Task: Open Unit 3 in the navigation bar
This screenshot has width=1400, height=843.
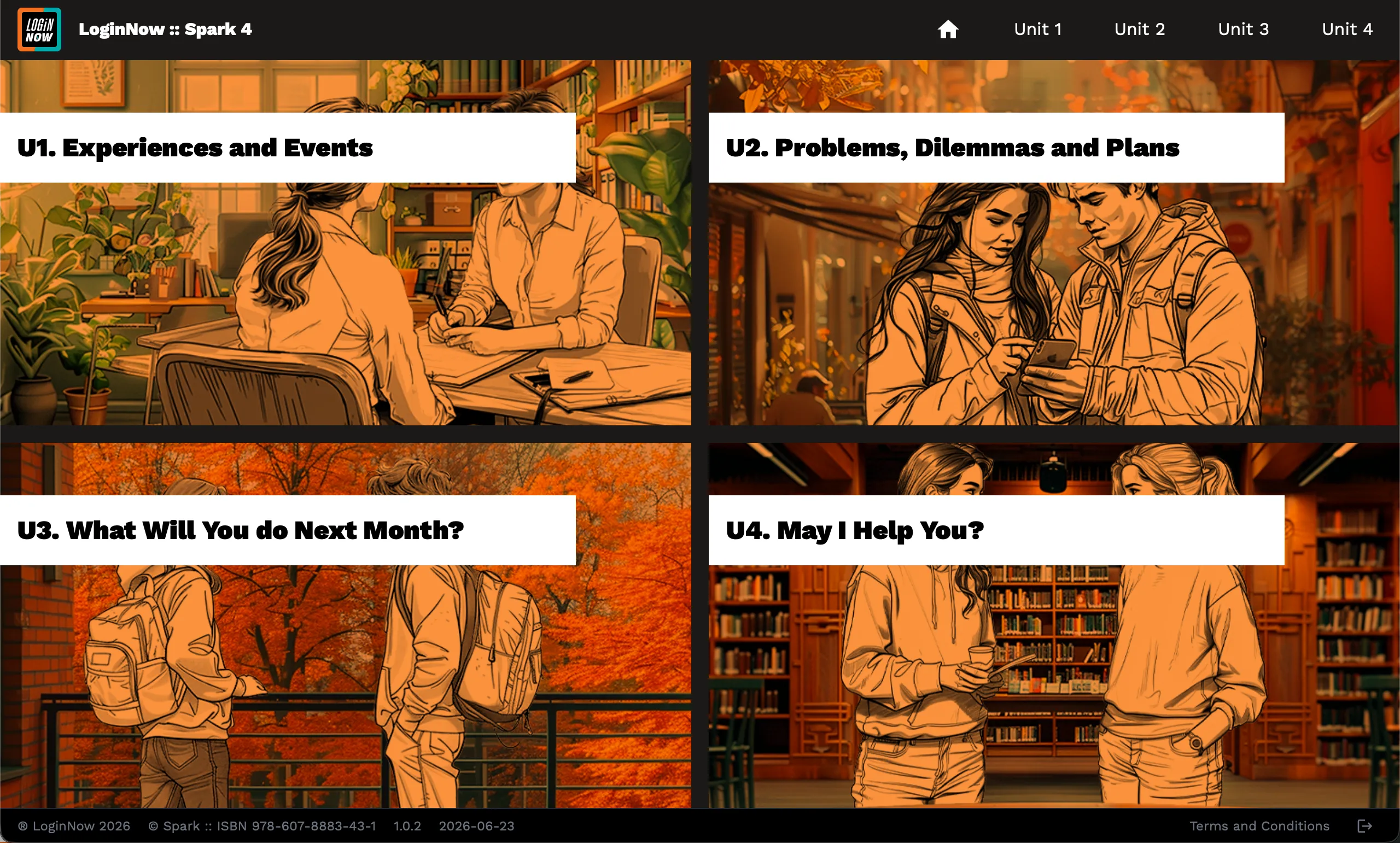Action: 1243,29
